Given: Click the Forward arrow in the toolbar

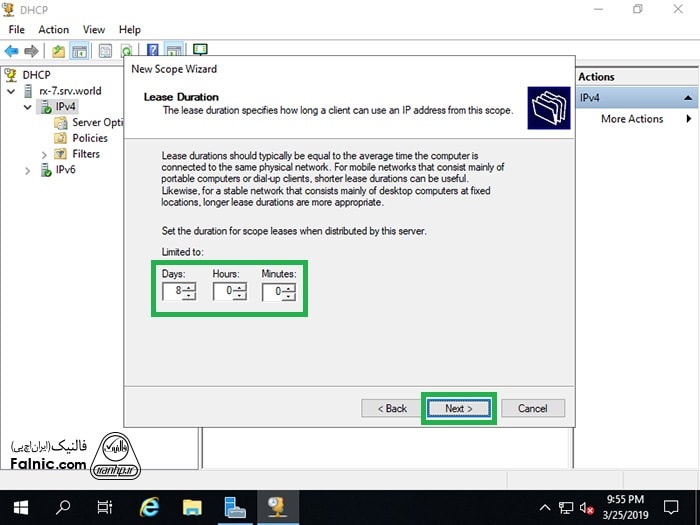Looking at the screenshot, I should [x=31, y=50].
